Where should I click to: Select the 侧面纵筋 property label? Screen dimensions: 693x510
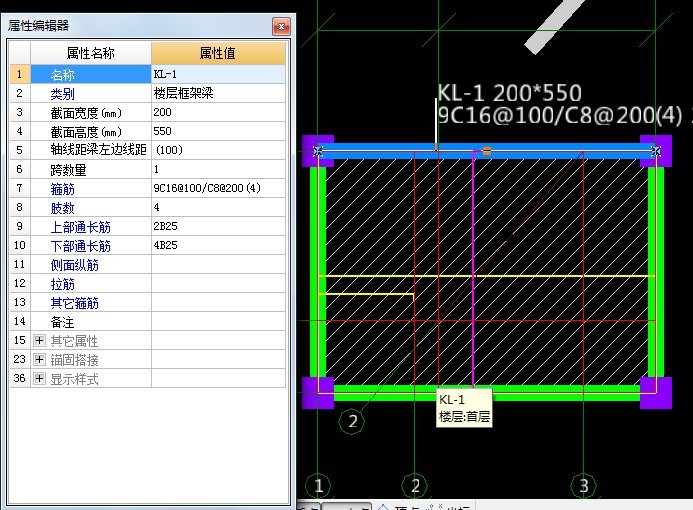[74, 265]
